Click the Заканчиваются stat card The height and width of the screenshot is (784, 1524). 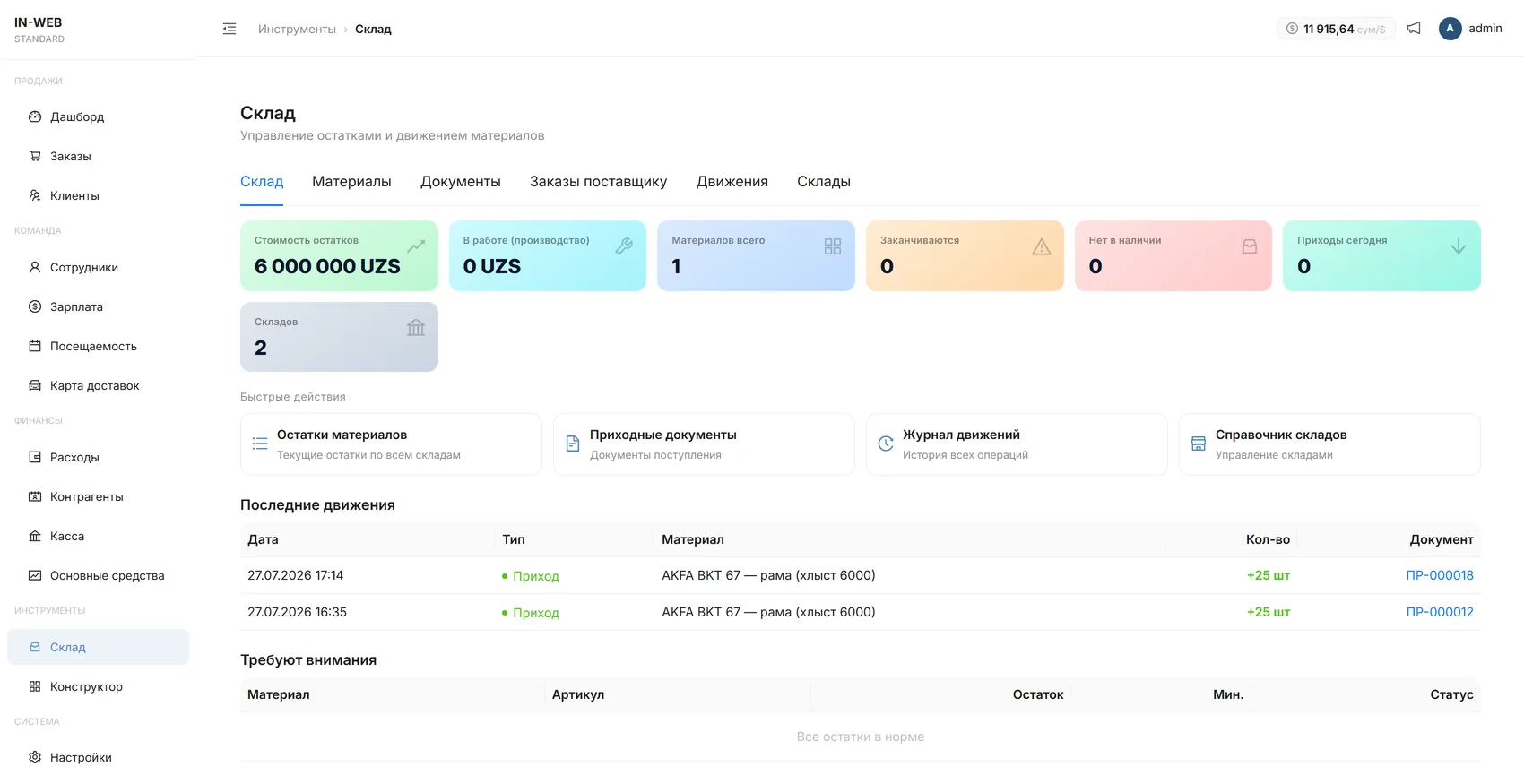coord(965,255)
